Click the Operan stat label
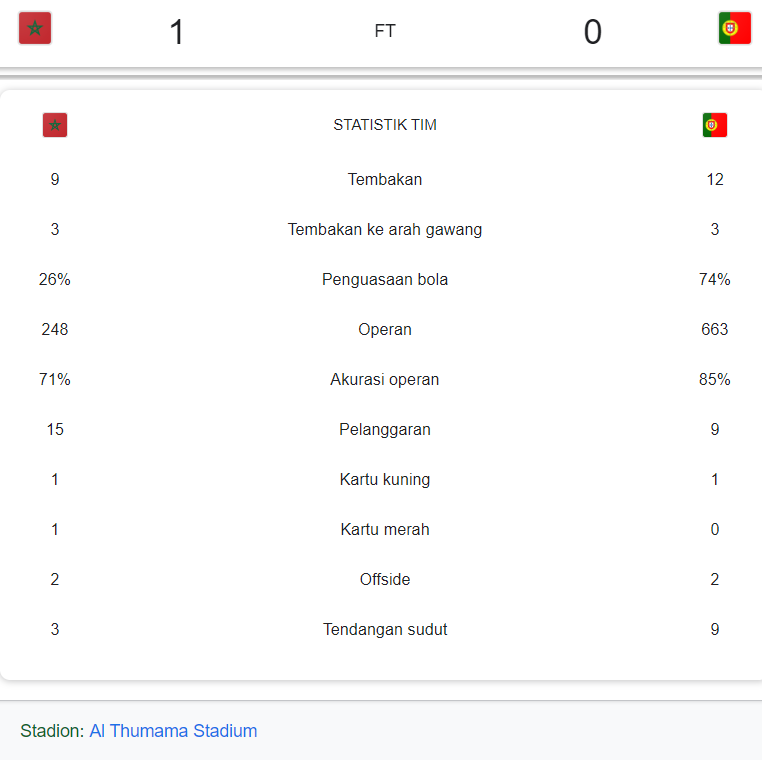 (x=385, y=329)
